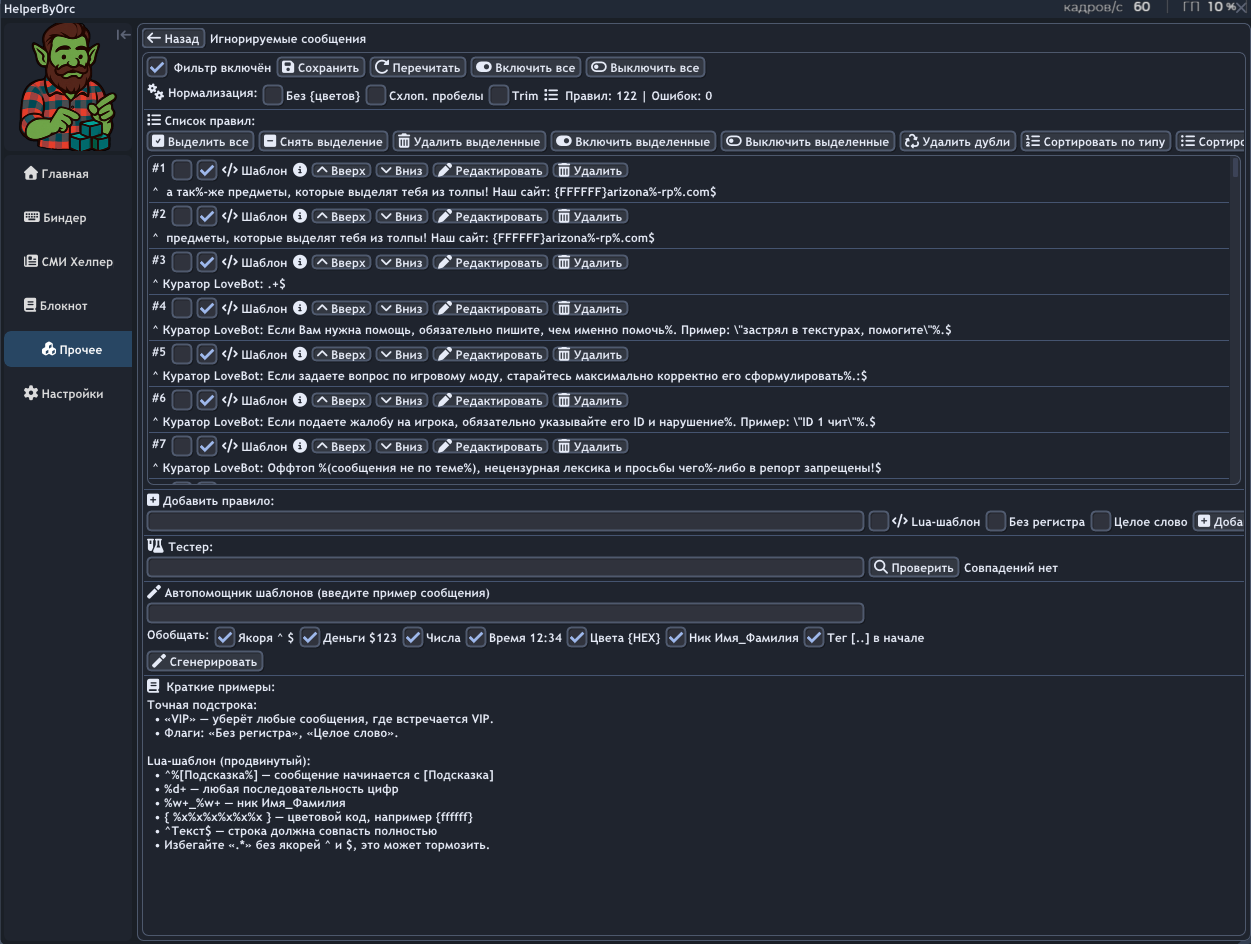Screen dimensions: 1251x944
Task: Collapse the sidebar with the arrow icon
Action: [x=123, y=35]
